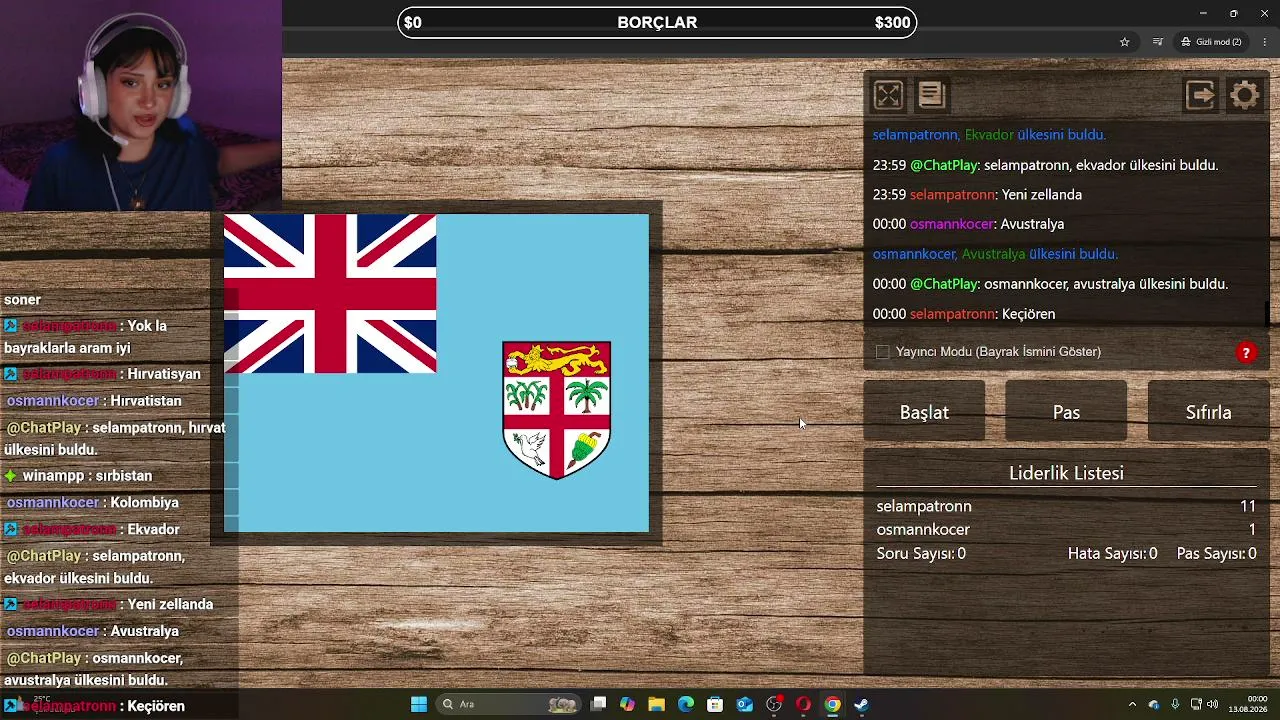Viewport: 1280px width, 720px height.
Task: Open fullscreen mode with the arrows icon
Action: pos(888,95)
